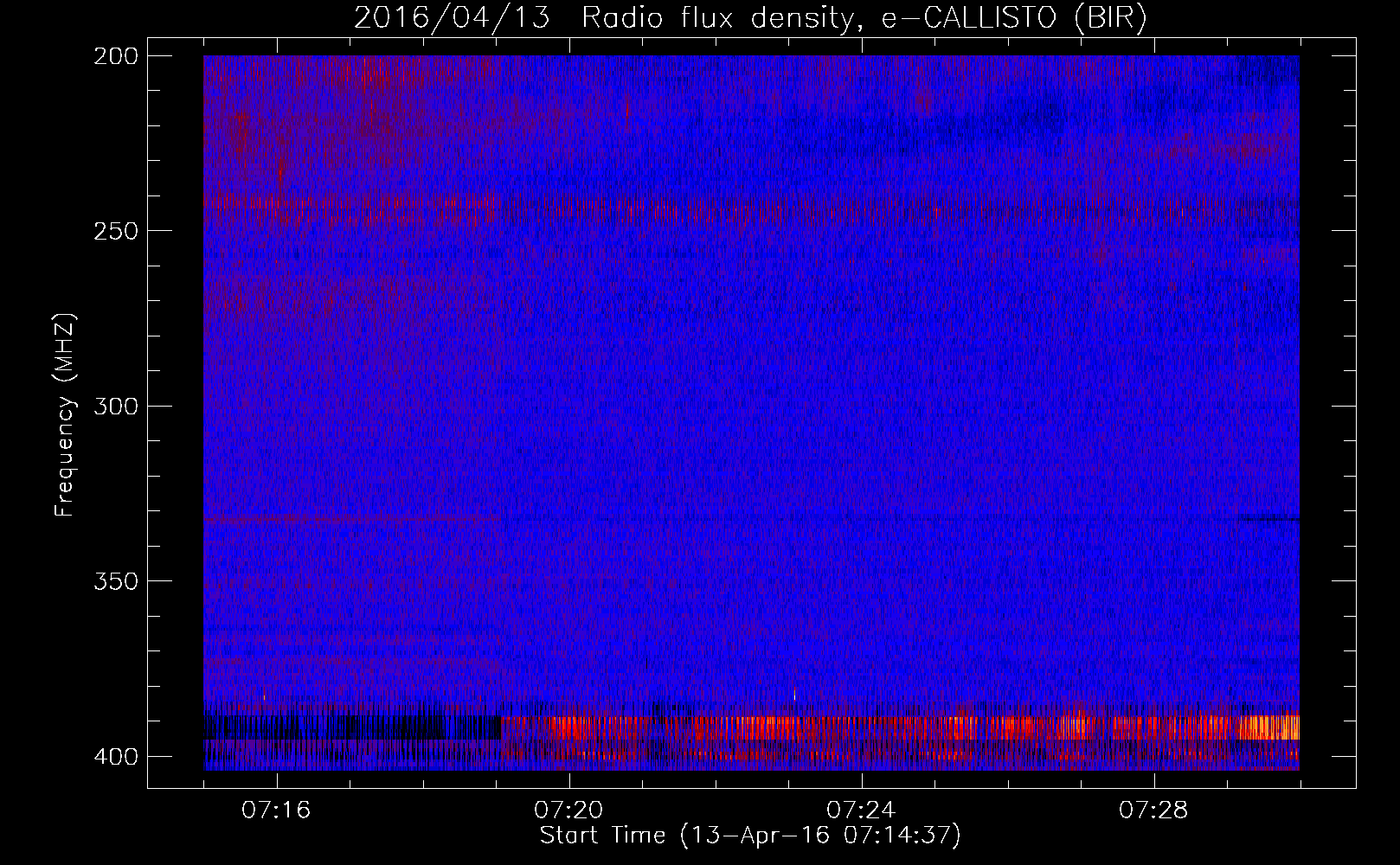1400x865 pixels.
Task: Click the 400 frequency tick label
Action: pos(115,757)
